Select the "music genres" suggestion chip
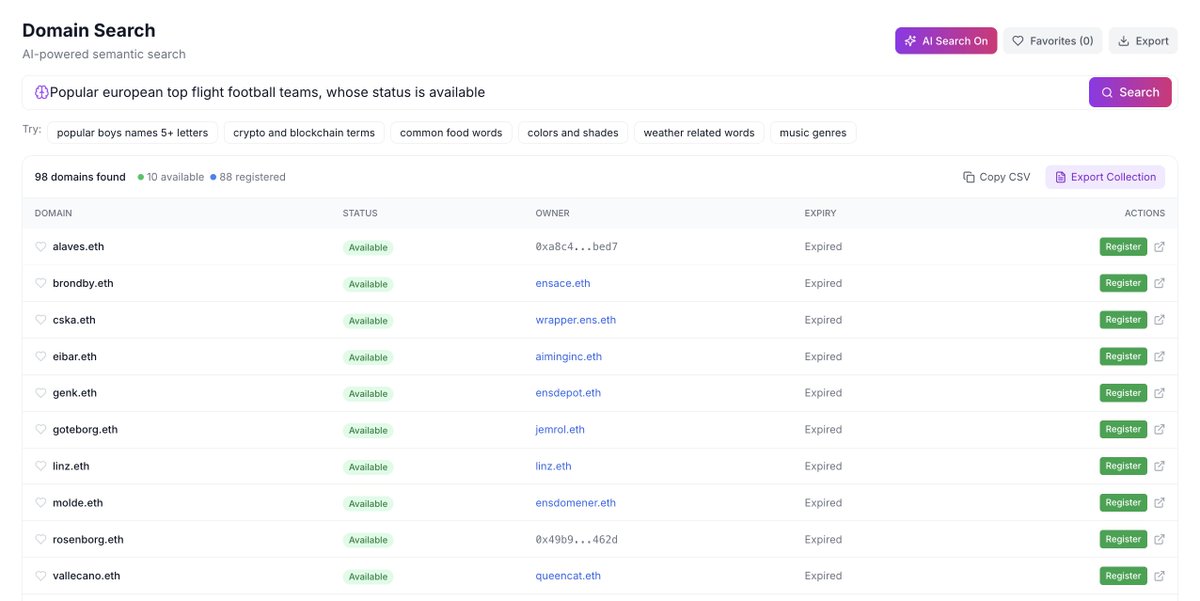 [x=814, y=132]
